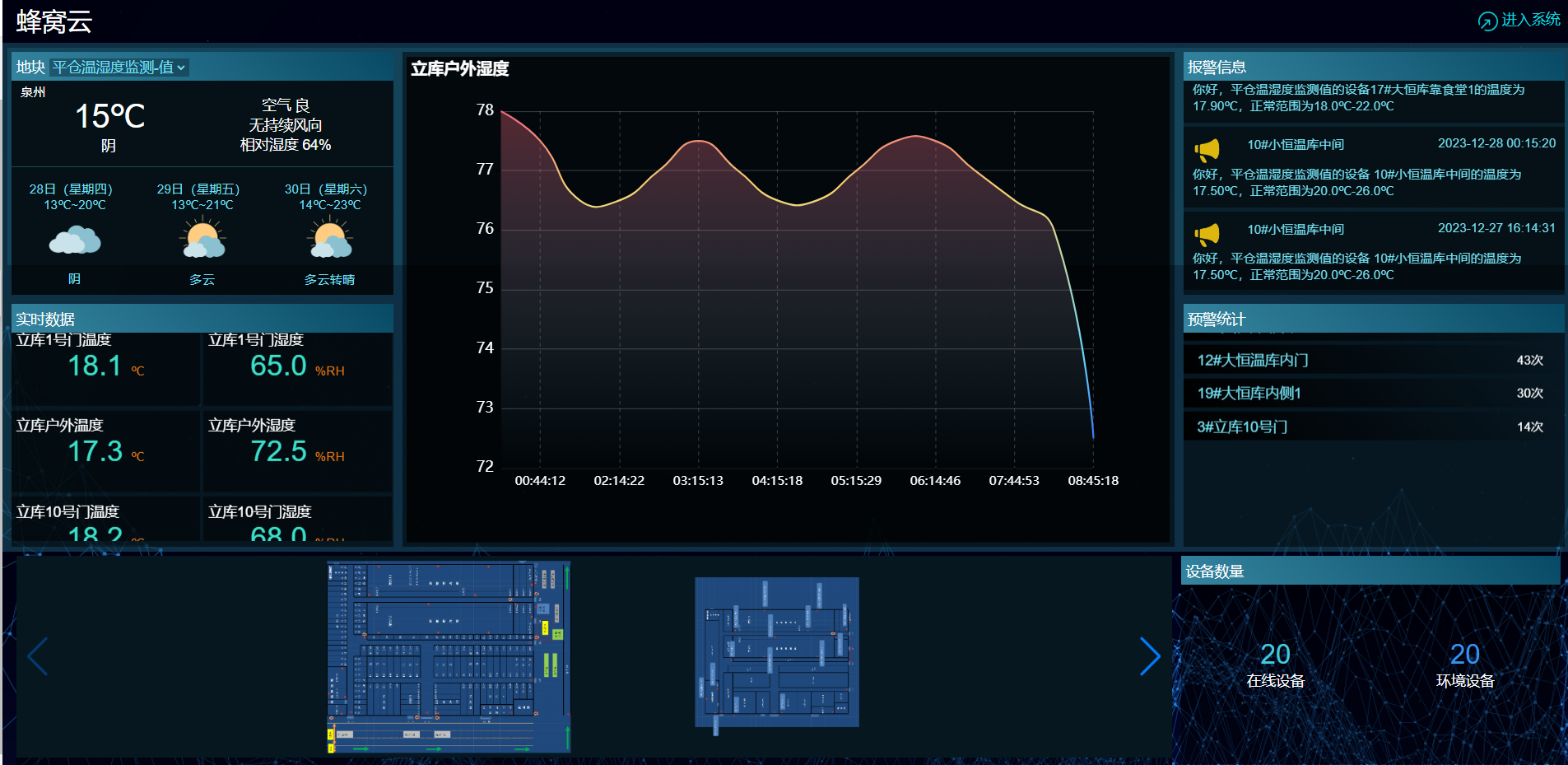Screen dimensions: 1568x765
Task: Click the megaphone icon of the 00:15:20 alarm
Action: (1207, 150)
